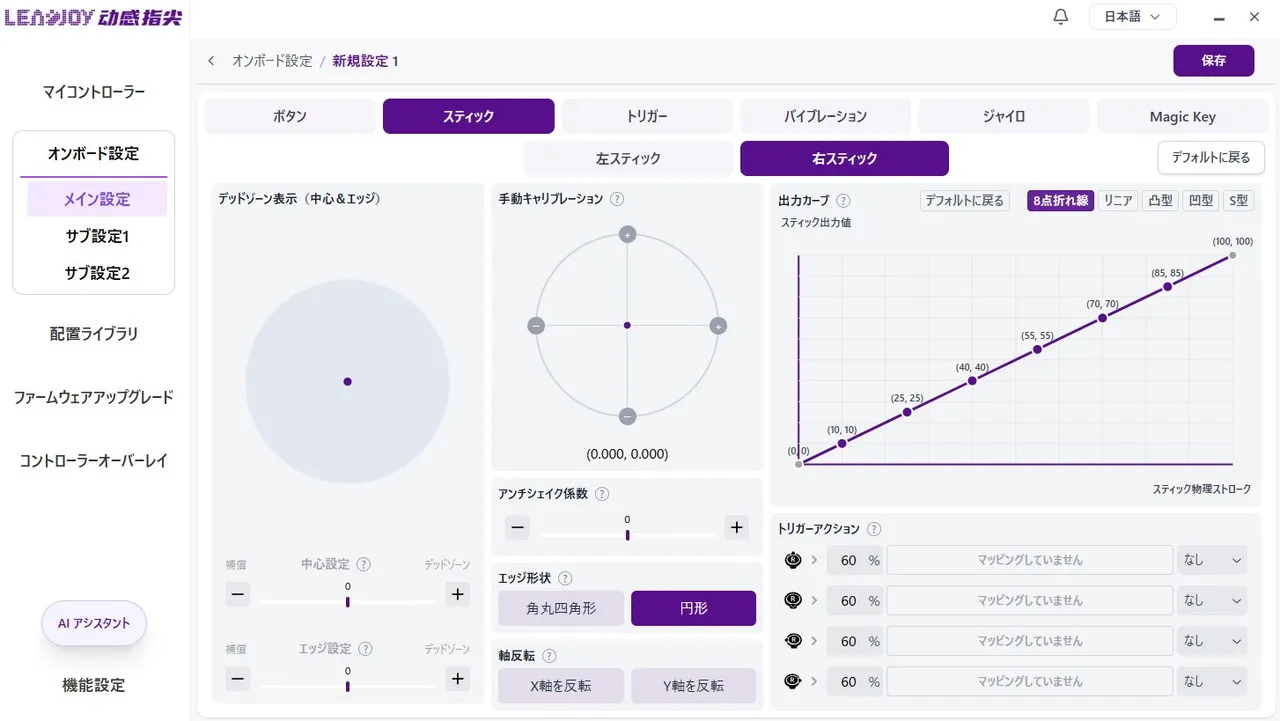This screenshot has width=1280, height=721.
Task: Toggle X軸を反転 axis inversion
Action: 561,686
